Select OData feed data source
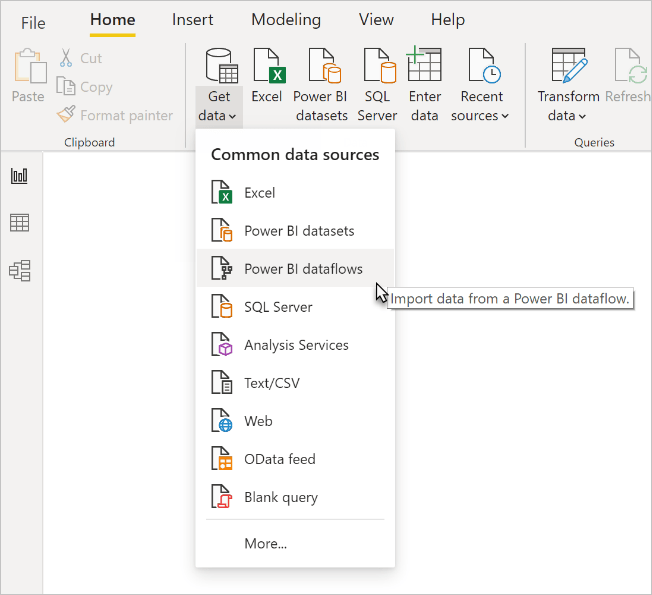The height and width of the screenshot is (595, 652). coord(295,459)
